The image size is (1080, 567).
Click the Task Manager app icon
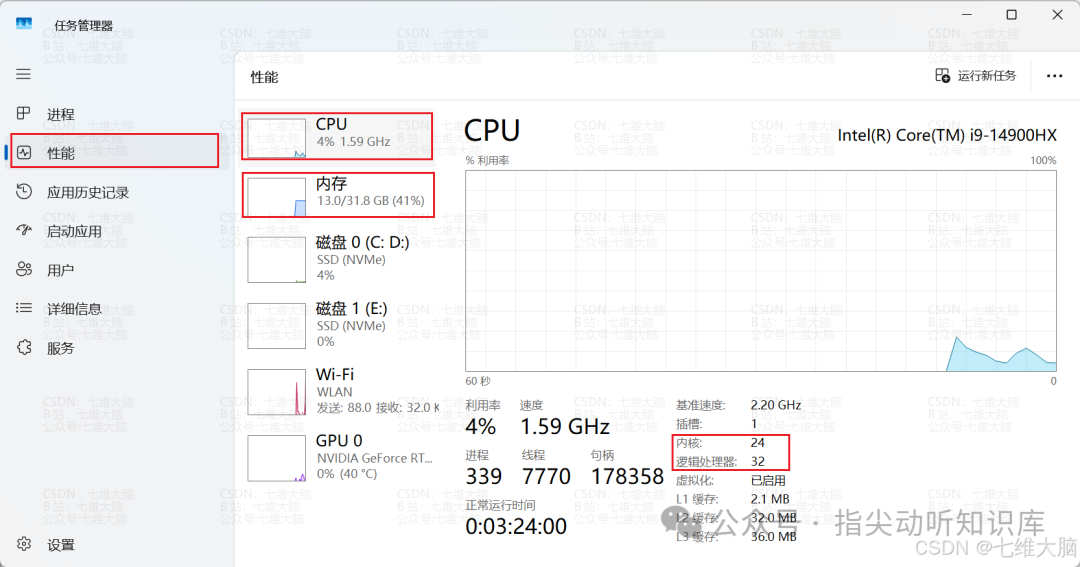click(25, 24)
